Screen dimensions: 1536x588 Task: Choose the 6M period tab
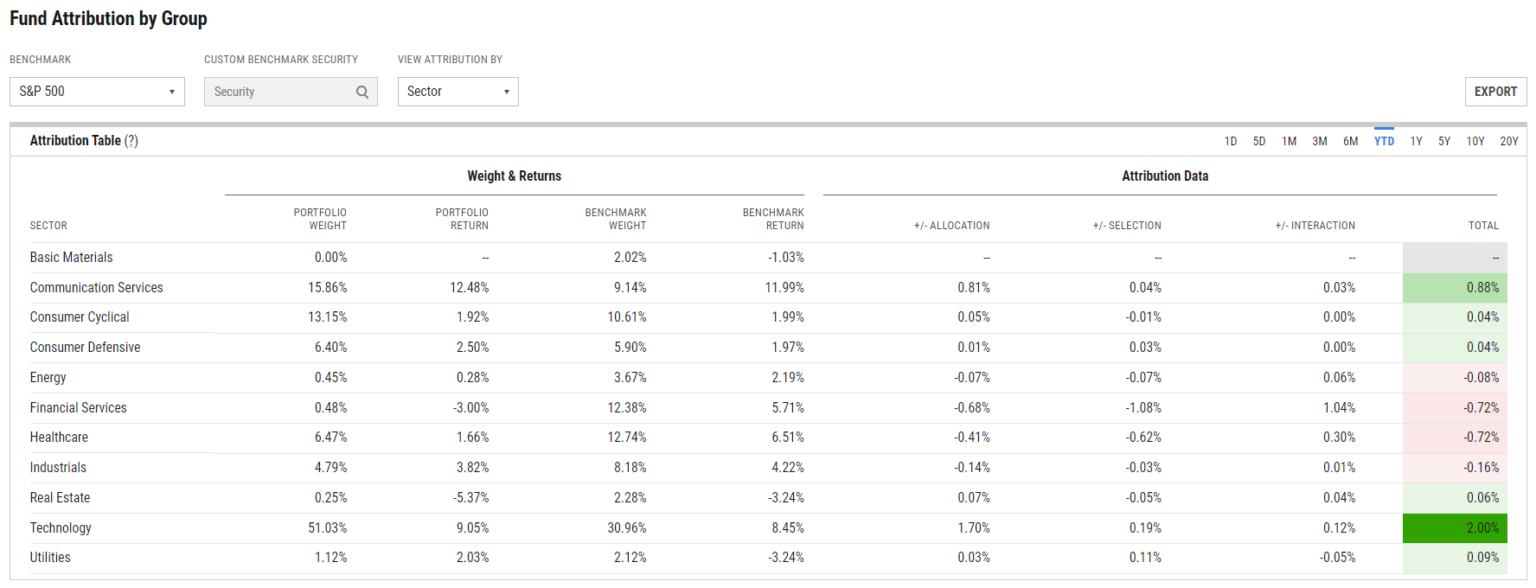coord(1352,141)
